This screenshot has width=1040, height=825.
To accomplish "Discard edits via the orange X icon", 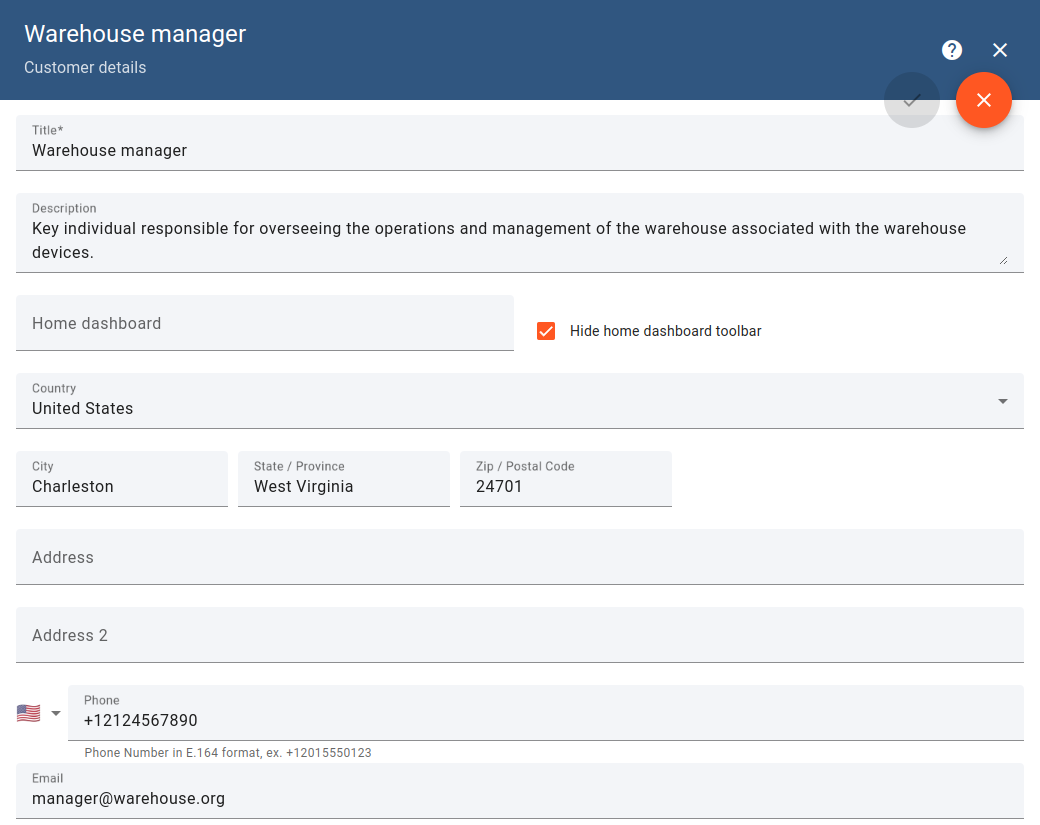I will coord(984,100).
